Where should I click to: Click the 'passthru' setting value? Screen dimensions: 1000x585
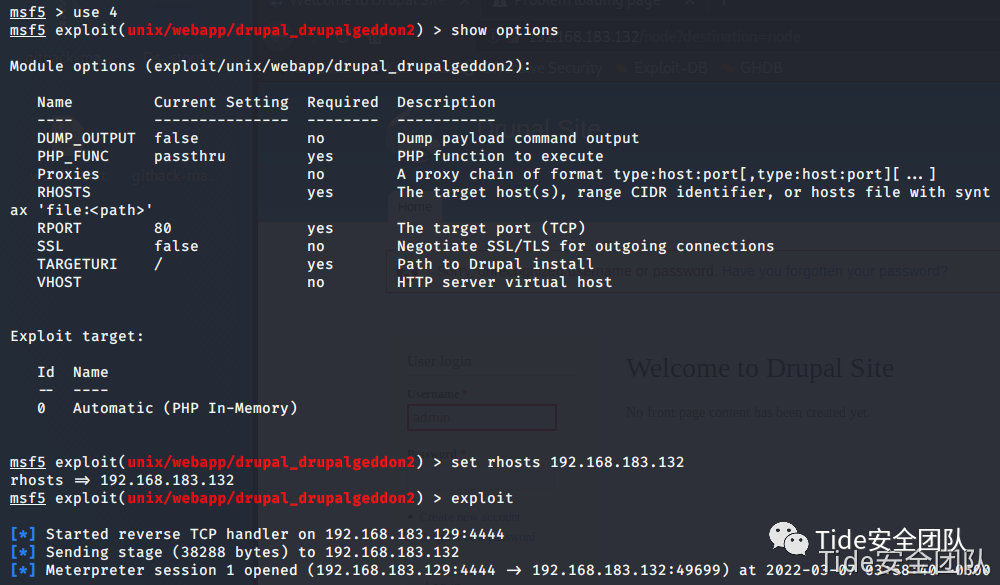click(189, 156)
